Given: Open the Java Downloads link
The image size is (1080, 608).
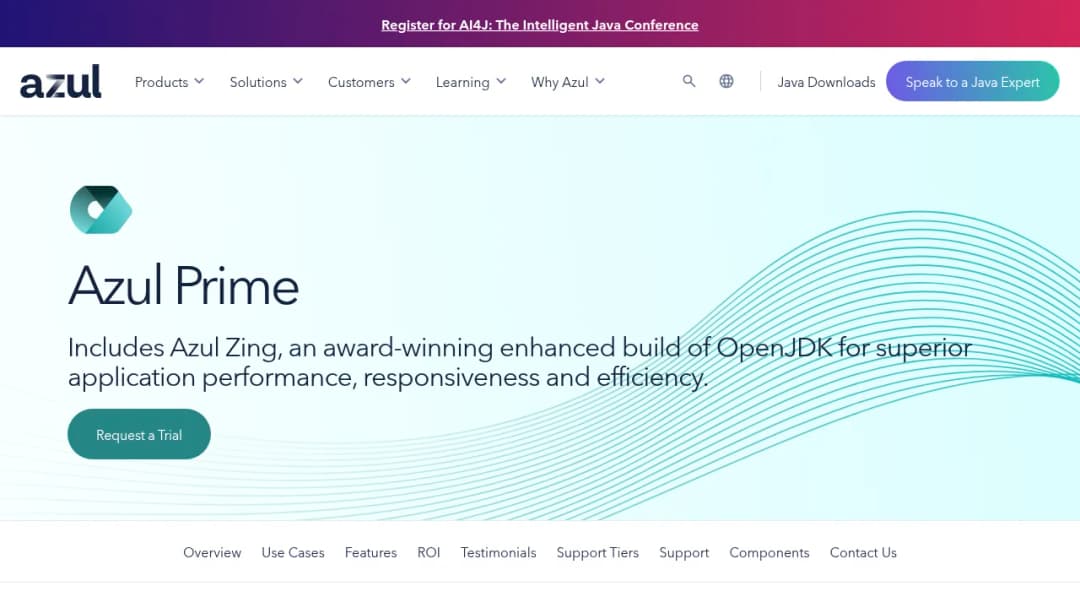Looking at the screenshot, I should [x=827, y=82].
